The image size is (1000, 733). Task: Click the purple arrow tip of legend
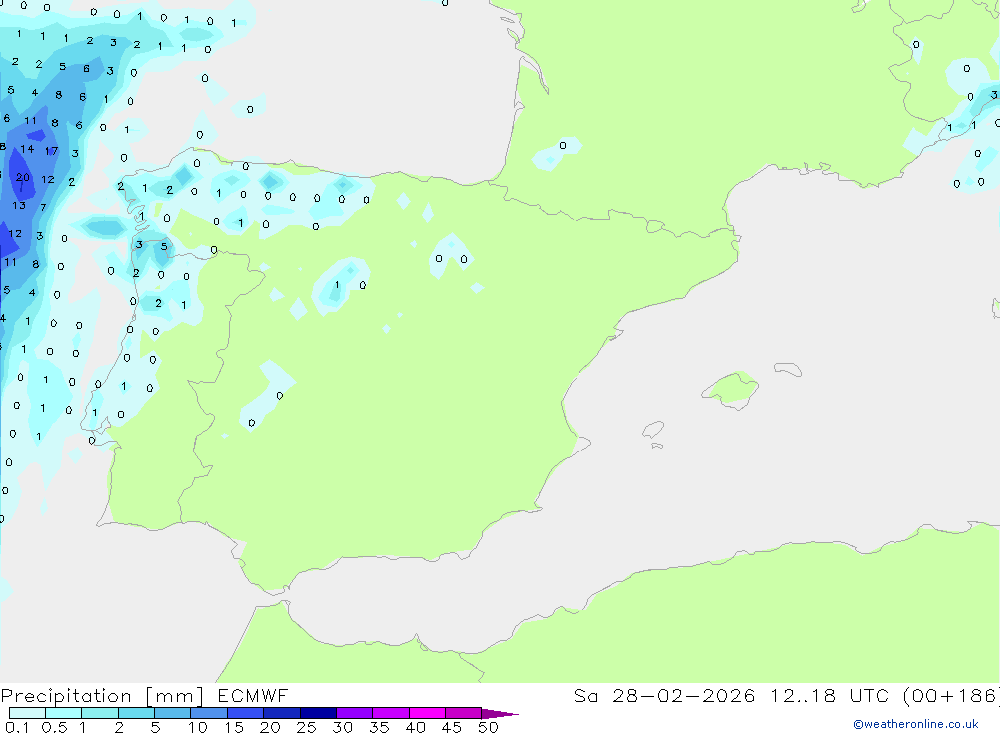coord(500,714)
